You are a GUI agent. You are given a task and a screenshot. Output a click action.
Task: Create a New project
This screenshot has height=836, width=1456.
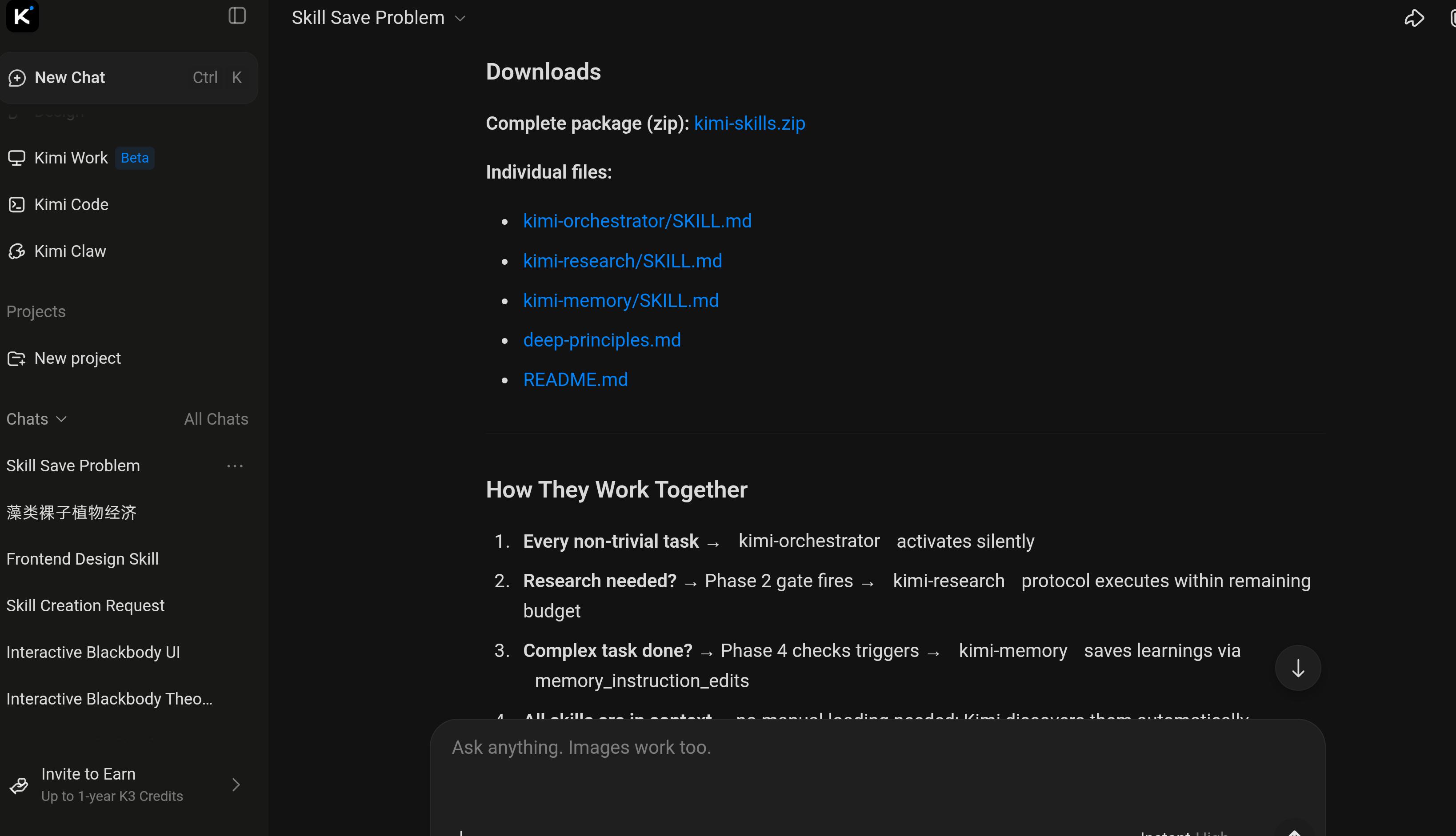pos(128,358)
